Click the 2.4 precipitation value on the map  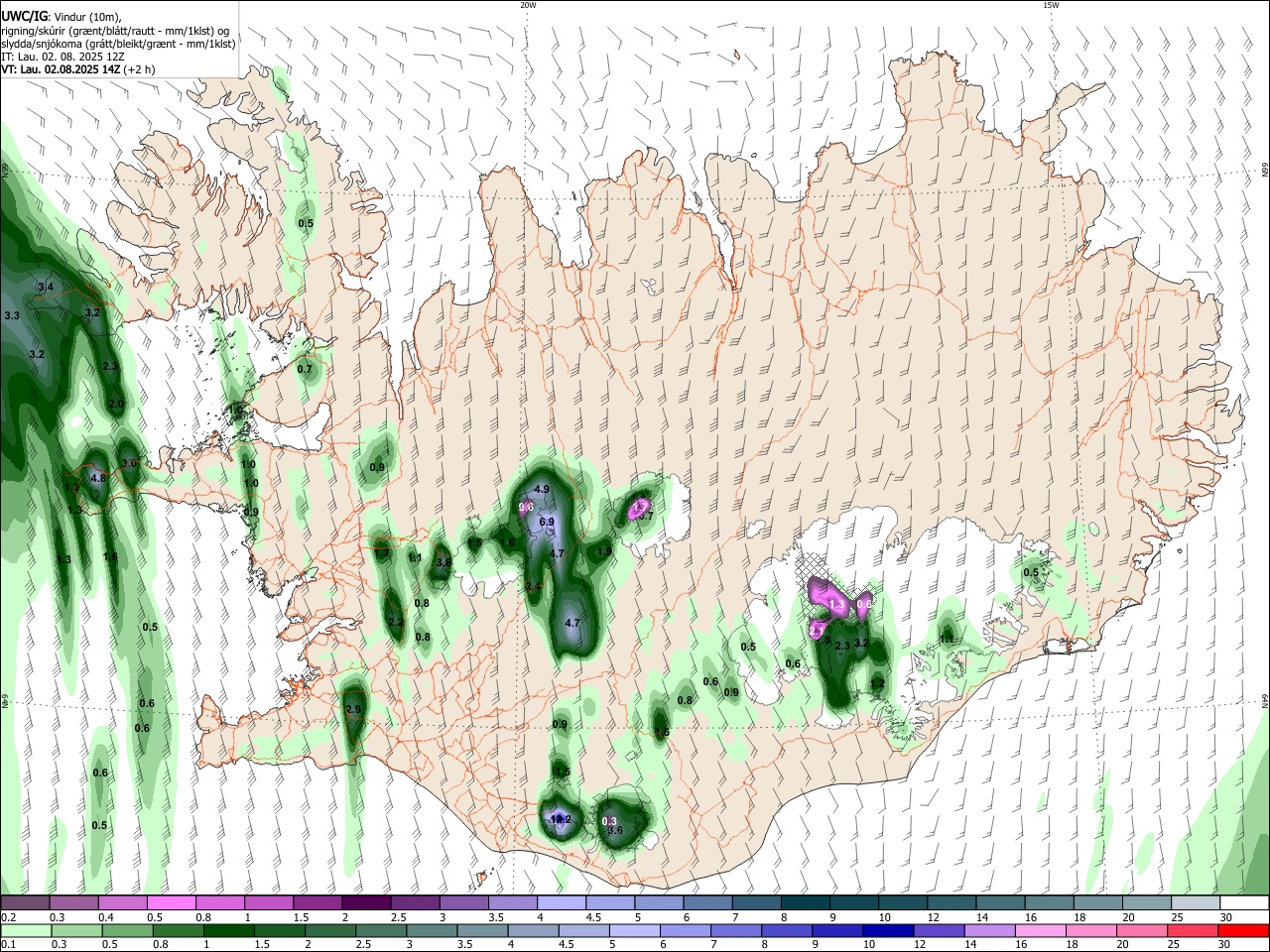click(x=533, y=587)
